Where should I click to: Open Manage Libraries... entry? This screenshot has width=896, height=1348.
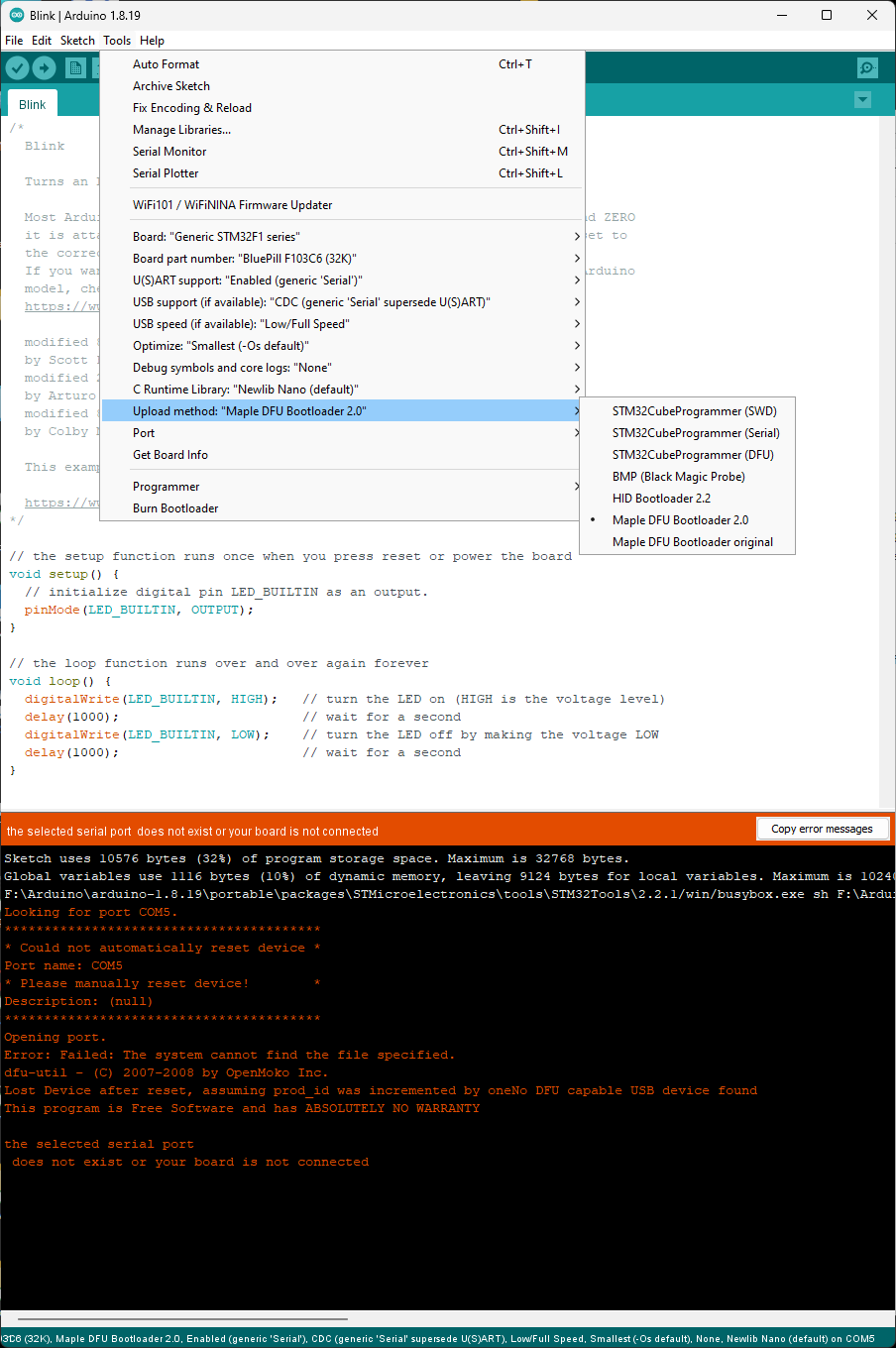coord(343,130)
